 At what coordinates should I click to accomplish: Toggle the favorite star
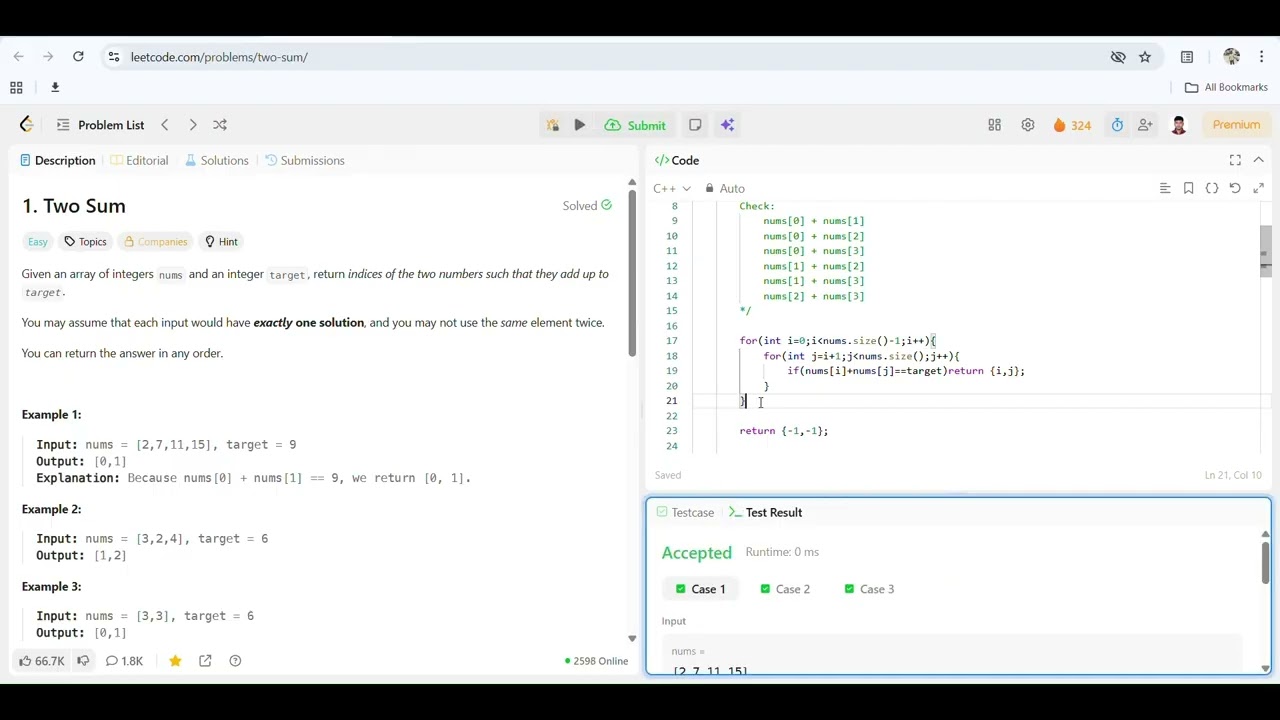[x=175, y=661]
